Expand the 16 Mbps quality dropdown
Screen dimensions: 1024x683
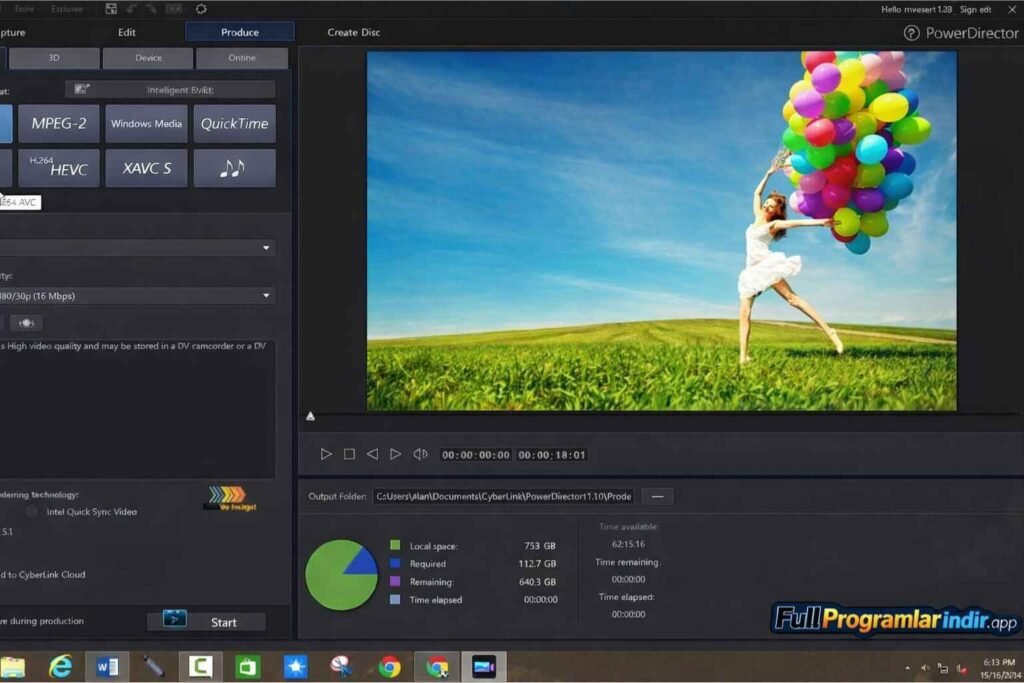[266, 296]
